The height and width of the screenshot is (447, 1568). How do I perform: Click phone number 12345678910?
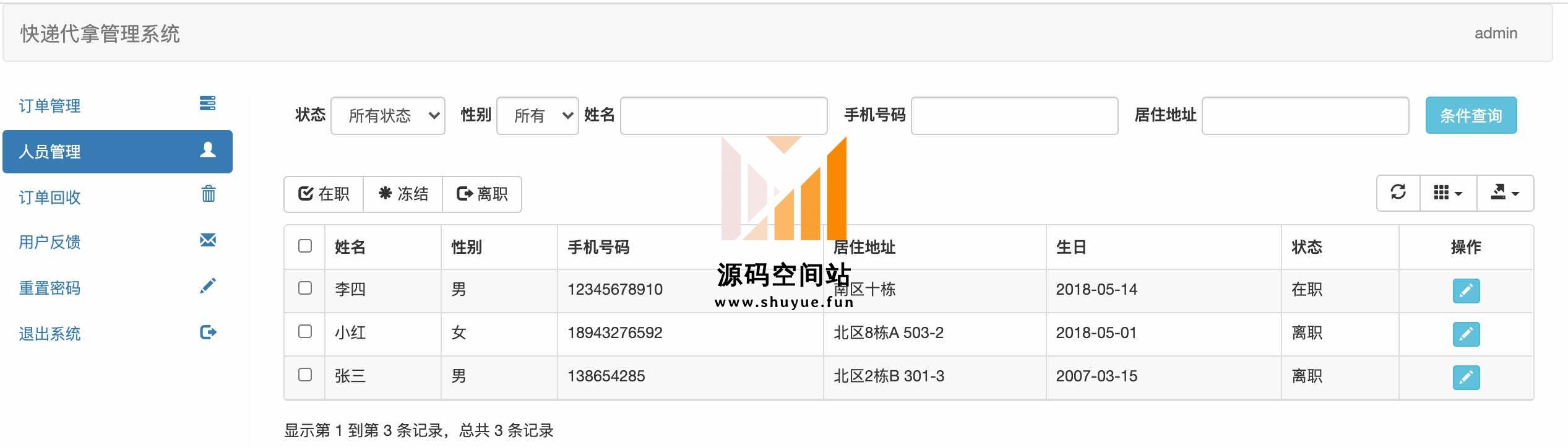[x=615, y=289]
